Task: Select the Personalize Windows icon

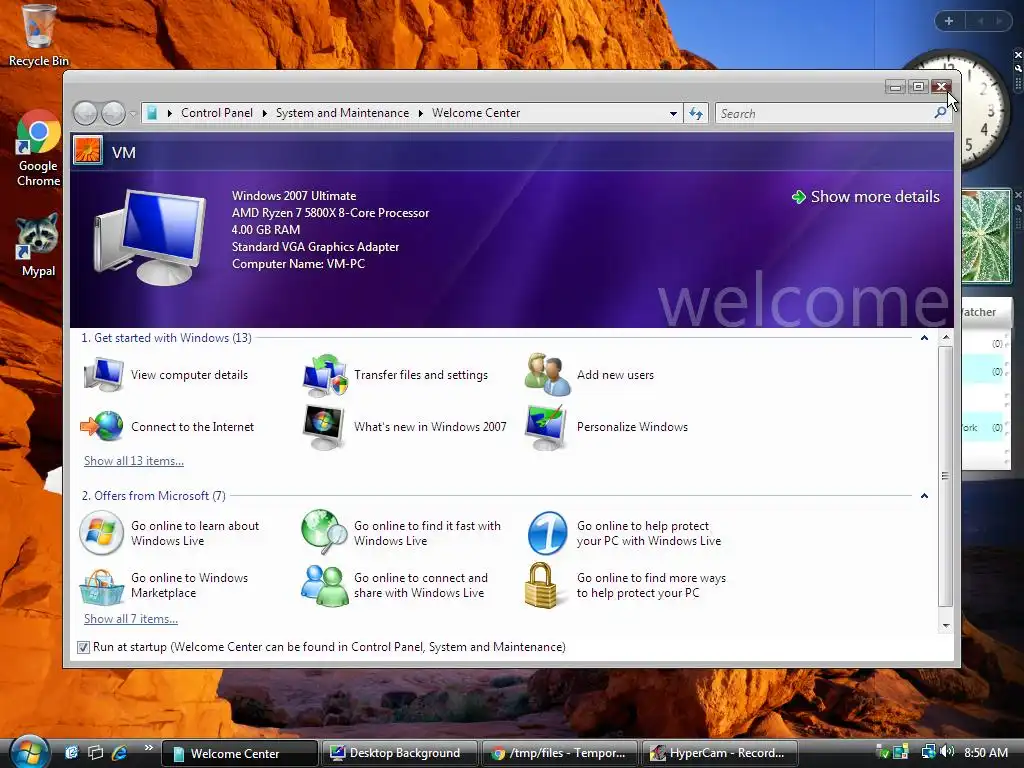Action: click(546, 427)
